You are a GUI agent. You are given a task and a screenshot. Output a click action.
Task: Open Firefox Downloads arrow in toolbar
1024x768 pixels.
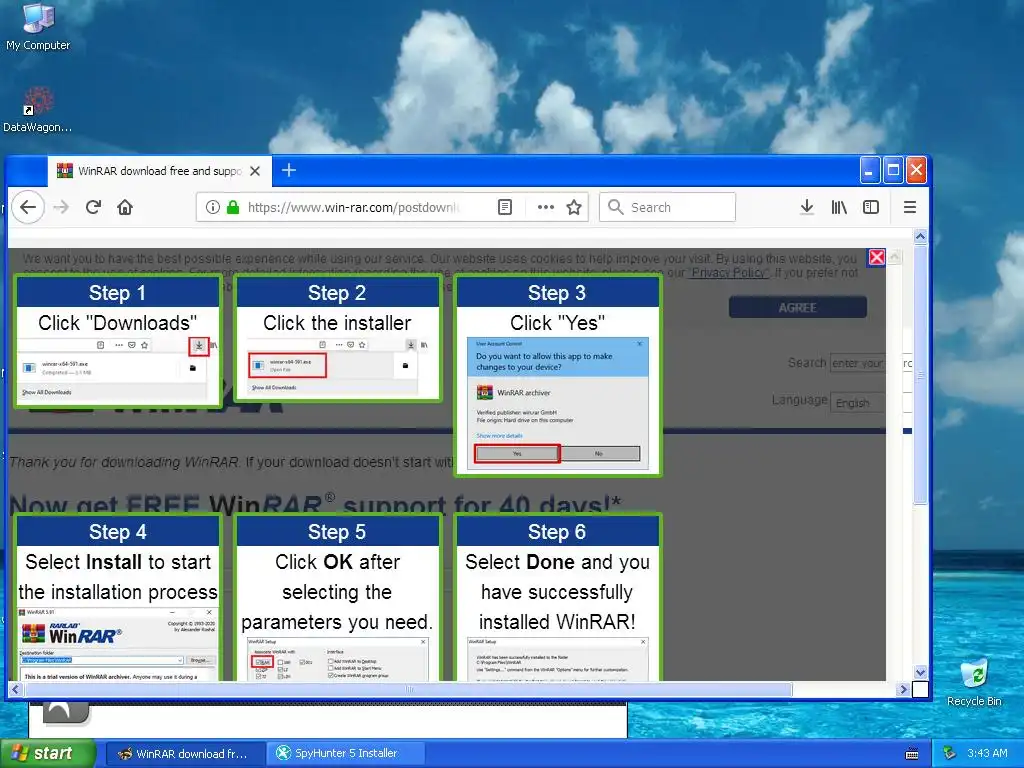pos(807,208)
